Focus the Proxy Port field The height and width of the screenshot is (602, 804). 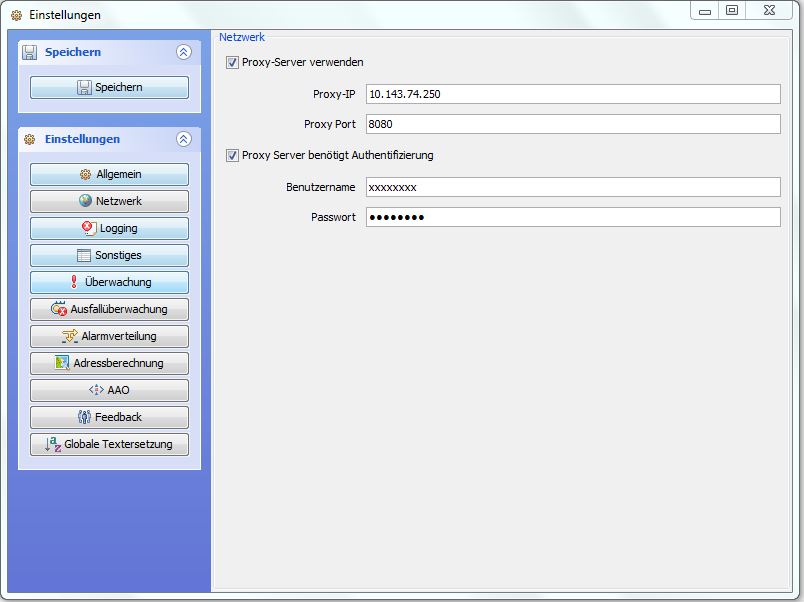pyautogui.click(x=572, y=124)
